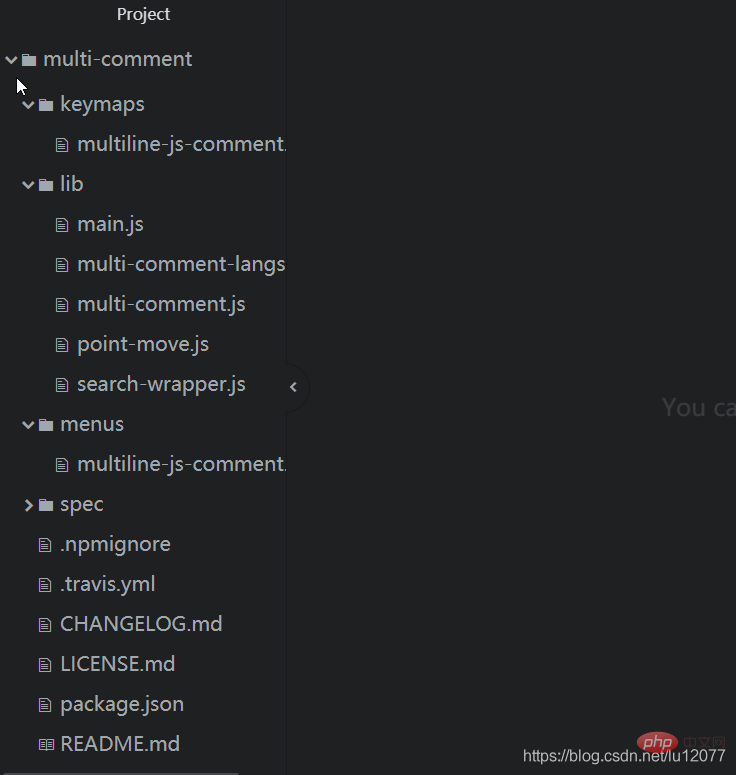Click the lib folder icon
Screen dimensions: 736x775
(x=46, y=185)
